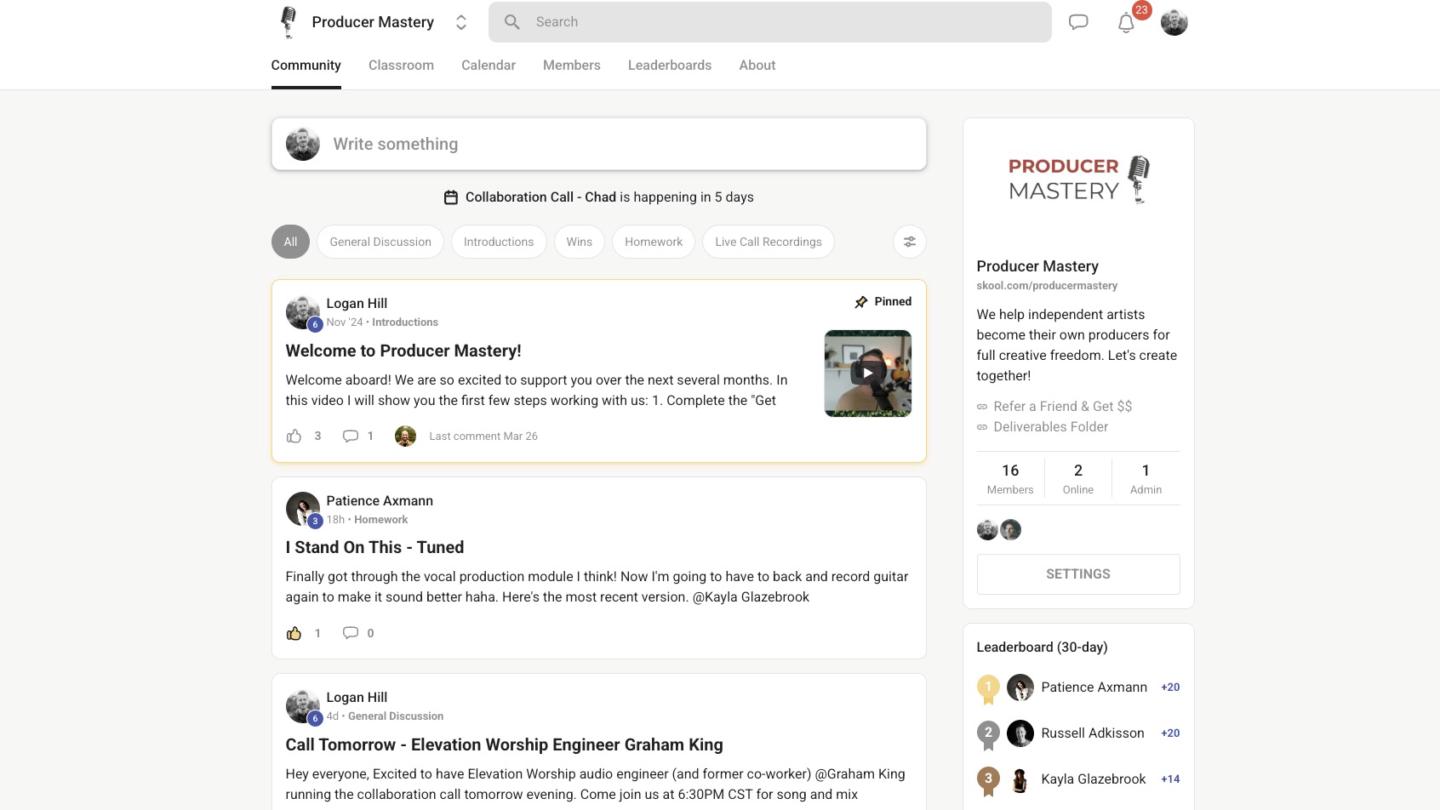Open Patience Axmann's avatar on her post
Viewport: 1440px width, 810px height.
303,509
